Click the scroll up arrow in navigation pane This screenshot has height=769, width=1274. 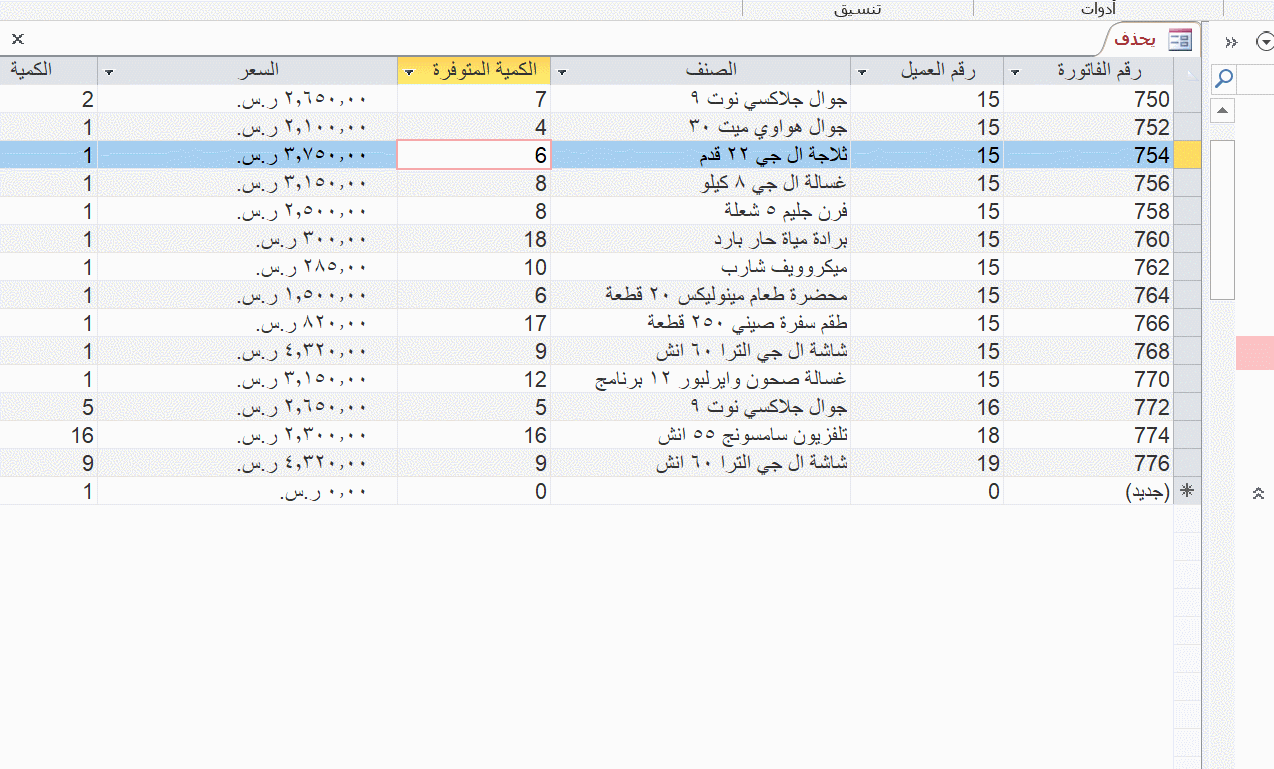(1223, 109)
